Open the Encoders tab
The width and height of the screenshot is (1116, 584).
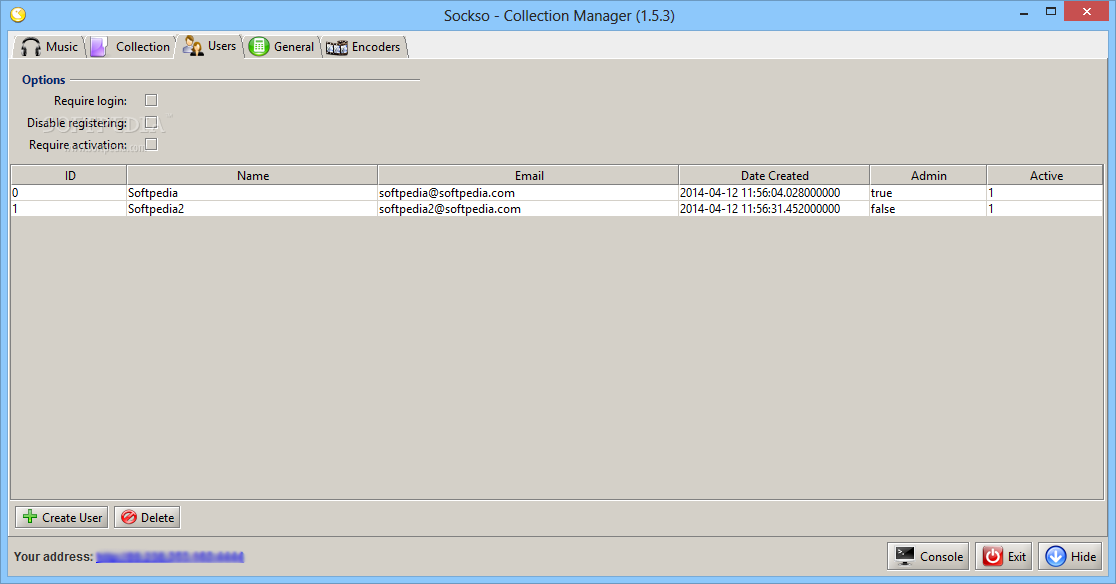pos(364,47)
